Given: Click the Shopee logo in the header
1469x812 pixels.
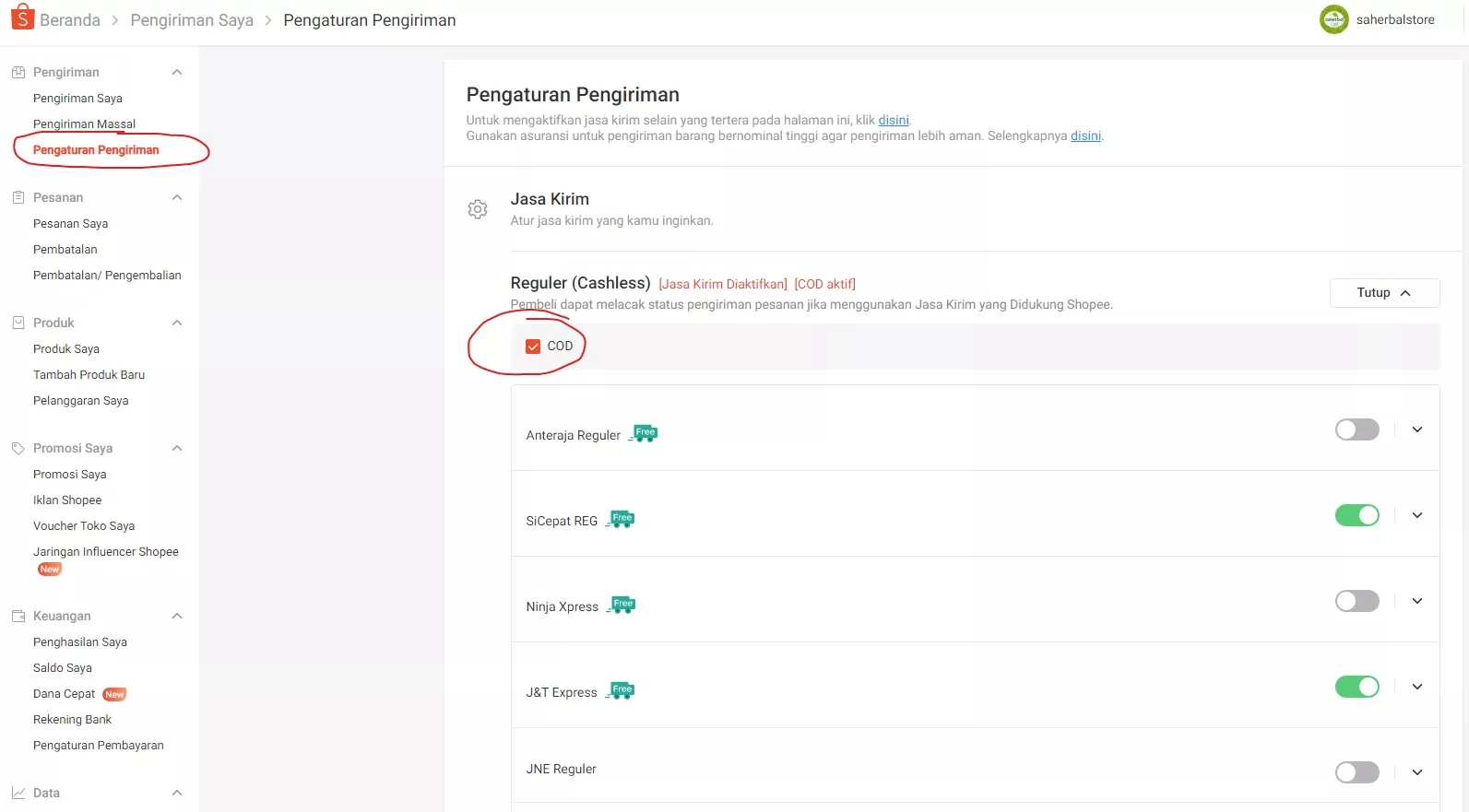Looking at the screenshot, I should 22,16.
